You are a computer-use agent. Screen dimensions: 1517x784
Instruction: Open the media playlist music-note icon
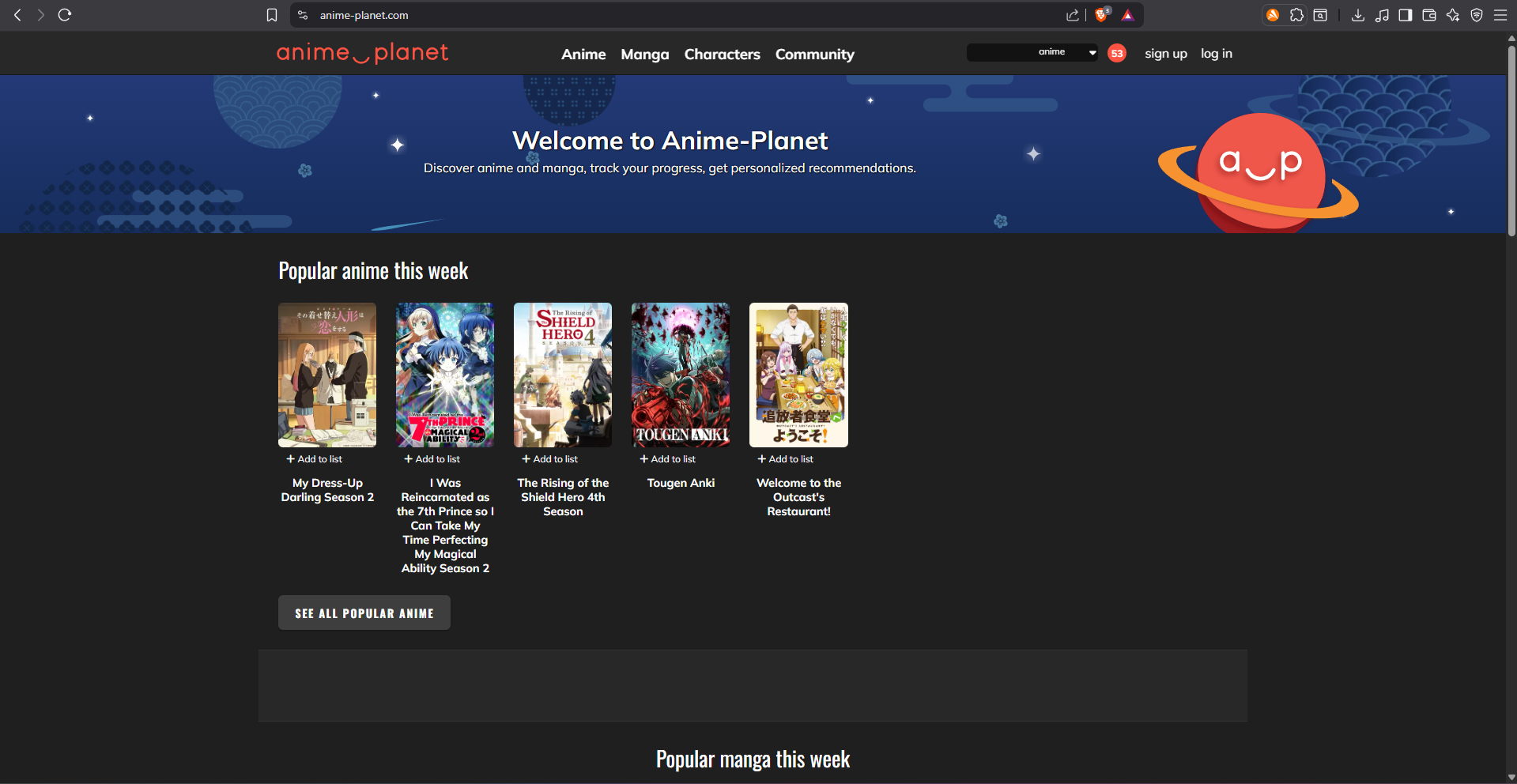pos(1382,15)
